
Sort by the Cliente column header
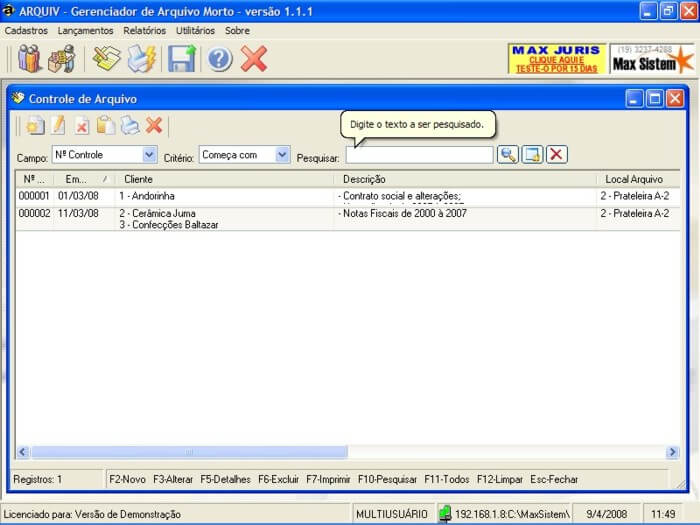[225, 179]
